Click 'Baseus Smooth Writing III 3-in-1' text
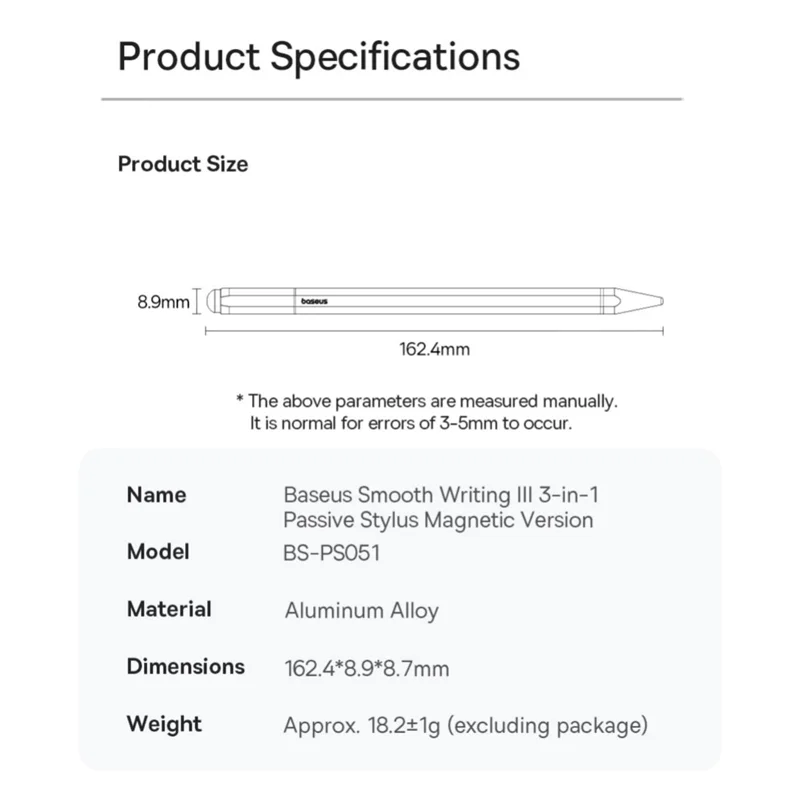Viewport: 800px width, 800px height. [441, 494]
